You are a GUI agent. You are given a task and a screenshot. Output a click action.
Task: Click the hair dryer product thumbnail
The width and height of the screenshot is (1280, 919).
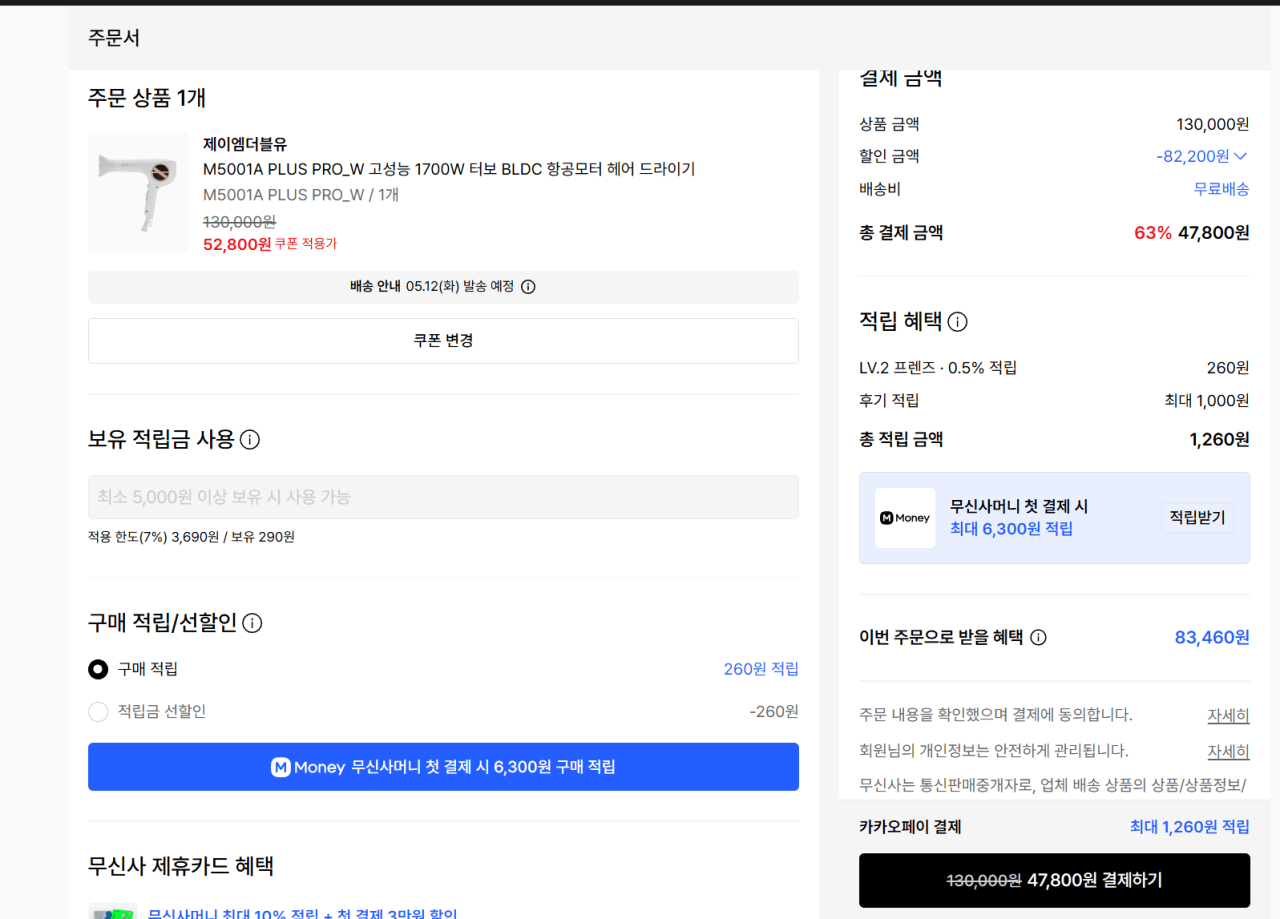[x=138, y=193]
